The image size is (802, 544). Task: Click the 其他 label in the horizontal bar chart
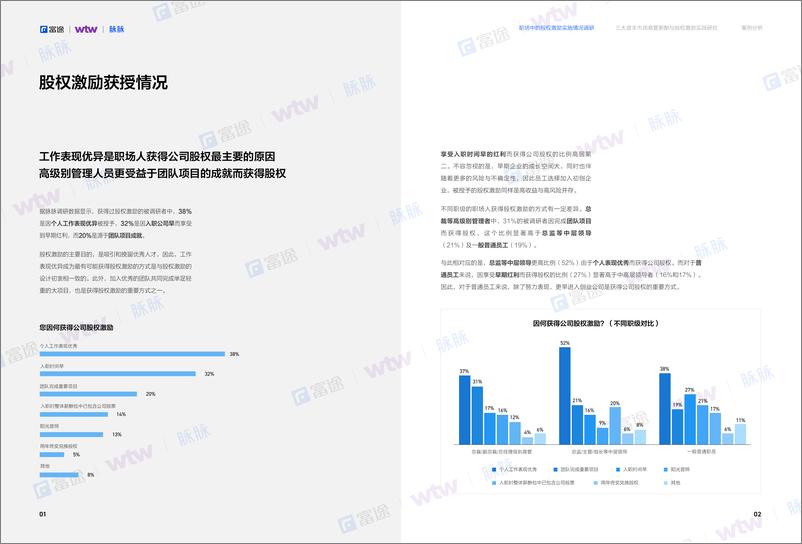pos(45,466)
